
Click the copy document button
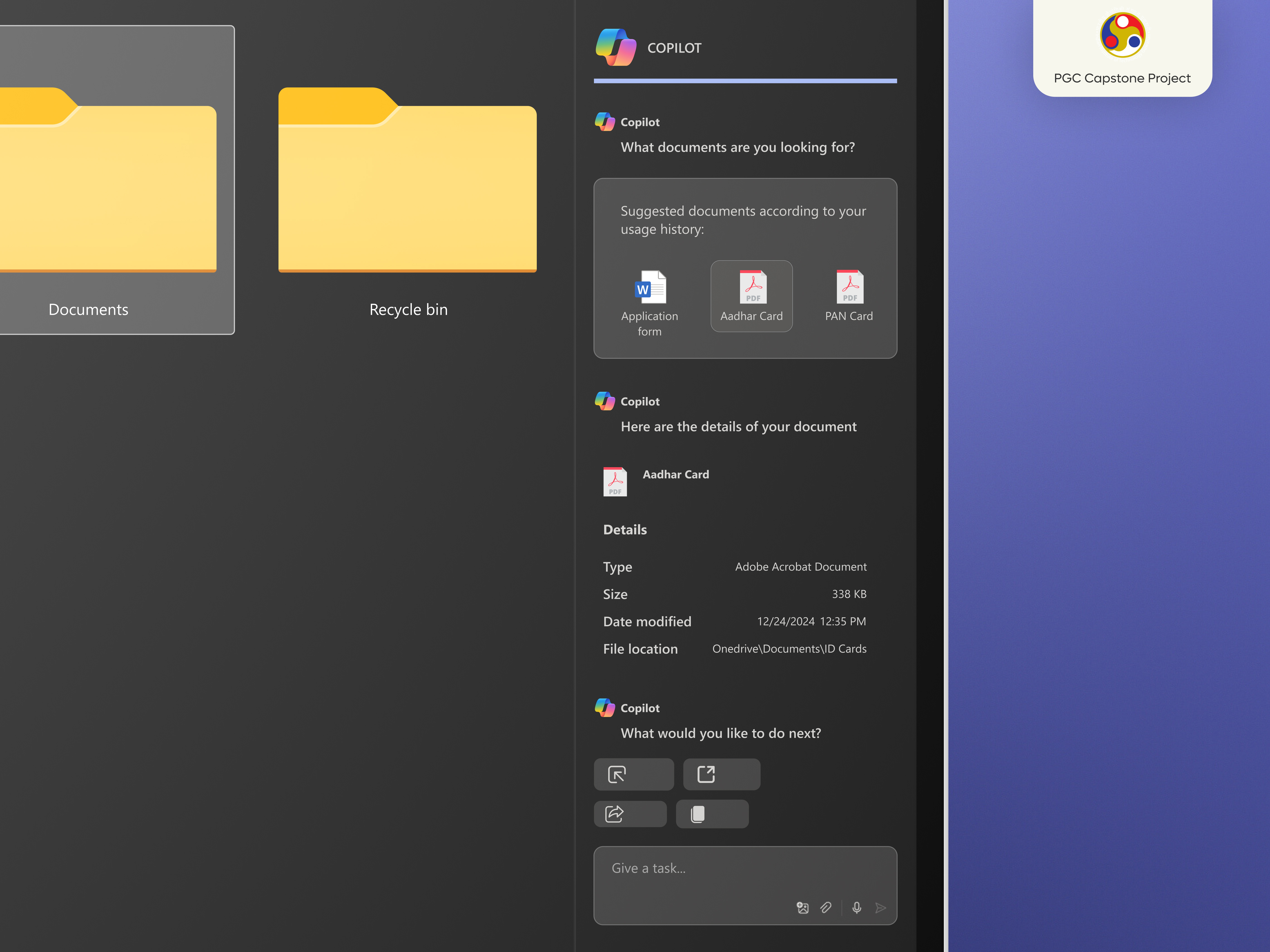pos(712,814)
